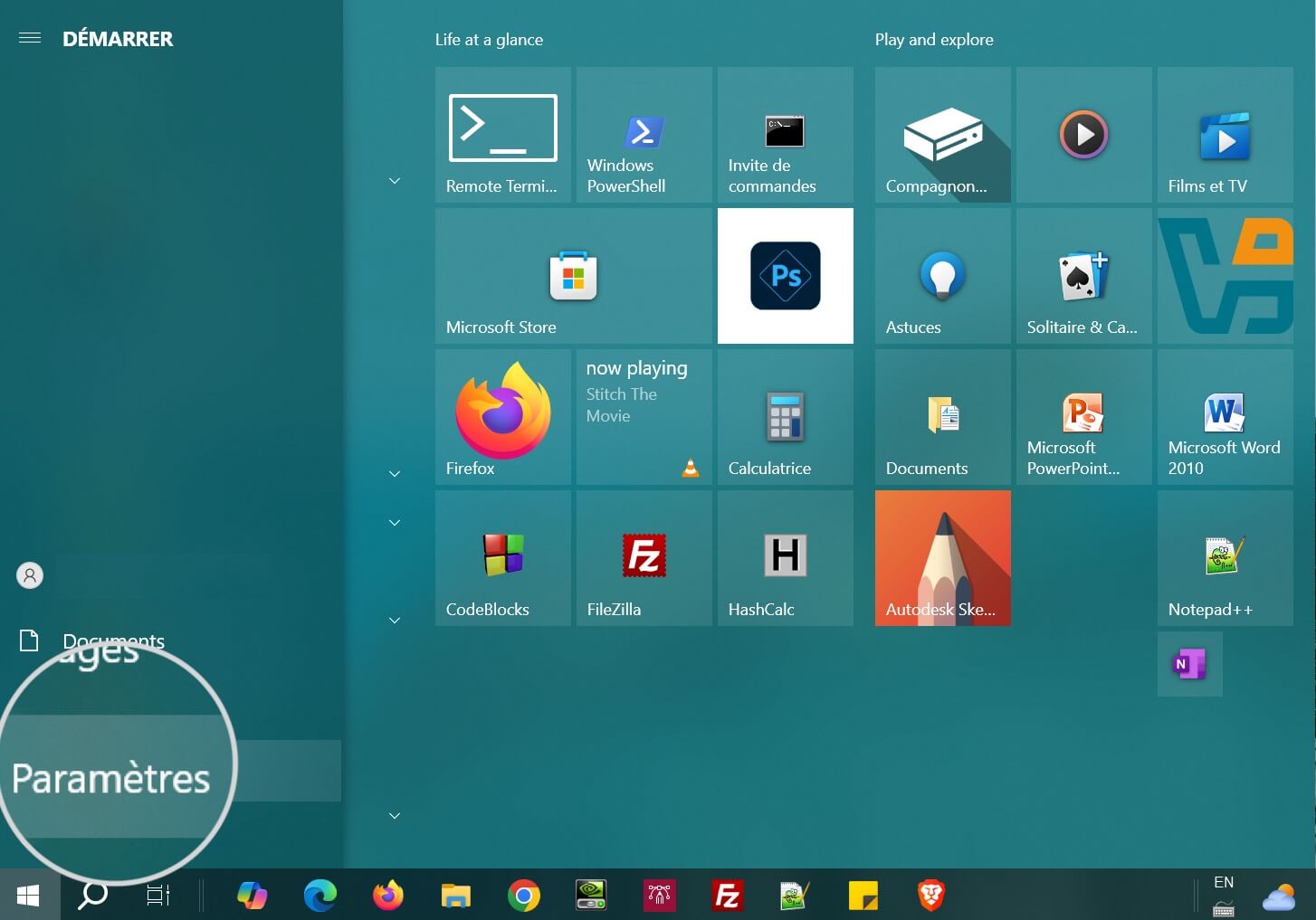Open the HashCalc tile
This screenshot has height=920, width=1316.
coord(786,558)
